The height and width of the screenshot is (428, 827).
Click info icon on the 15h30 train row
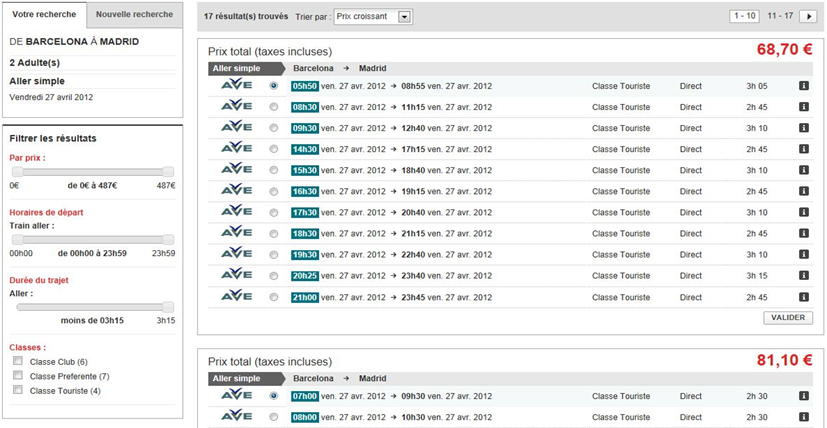[x=803, y=170]
